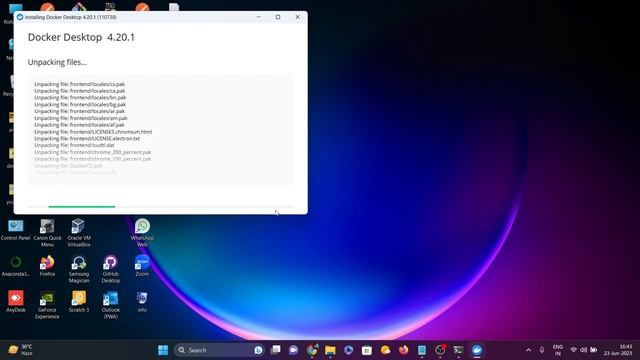
Task: Click the 'Unpacking files...' status text
Action: 57,62
